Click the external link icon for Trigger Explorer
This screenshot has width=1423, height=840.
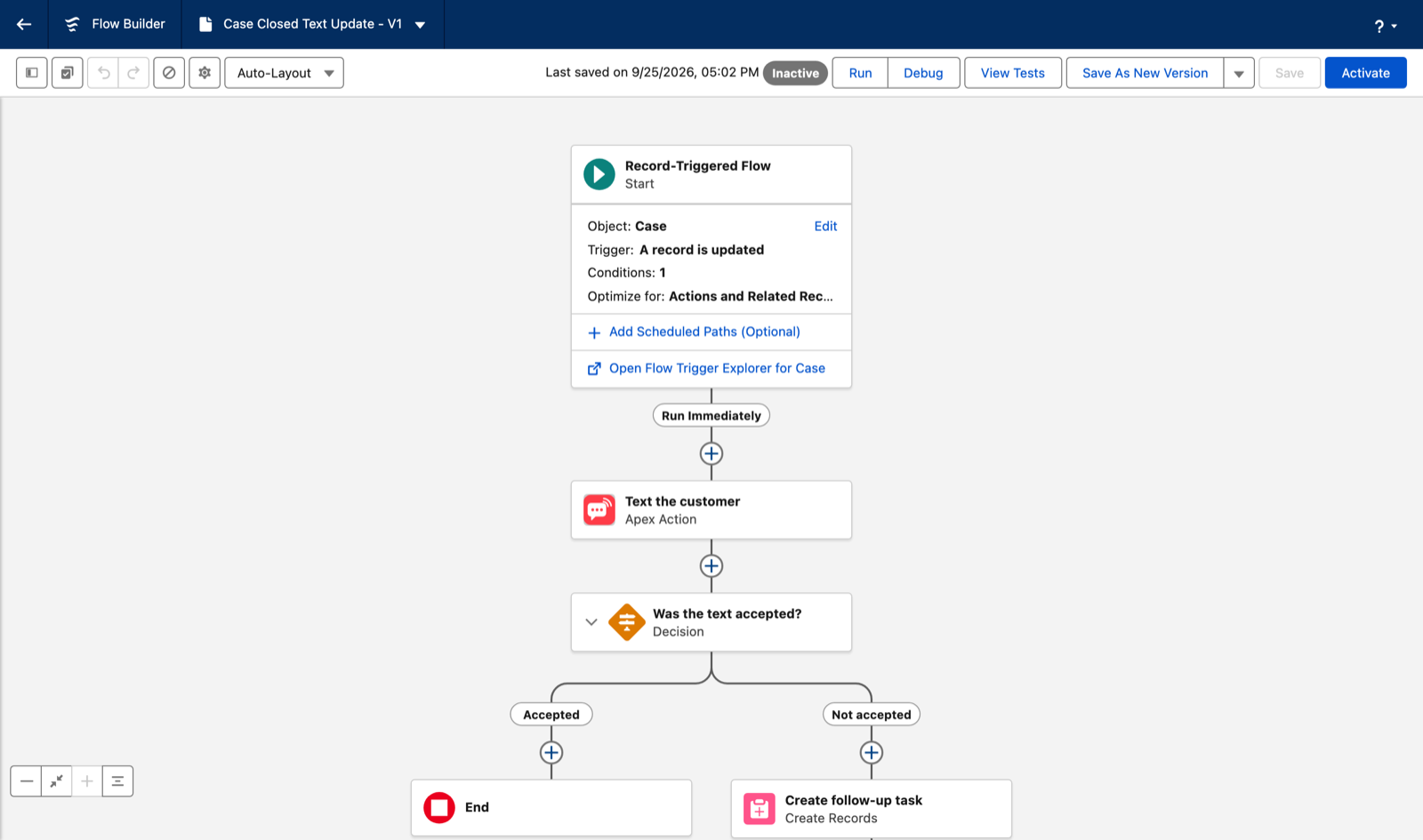594,368
